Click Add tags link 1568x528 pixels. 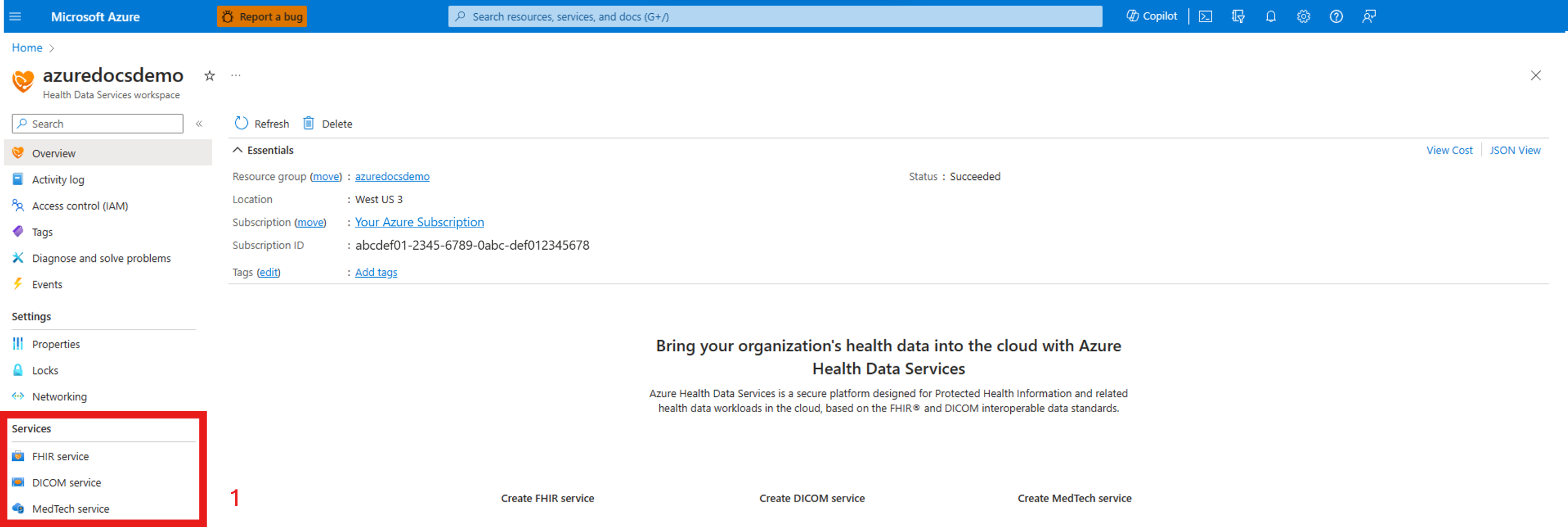click(x=376, y=272)
